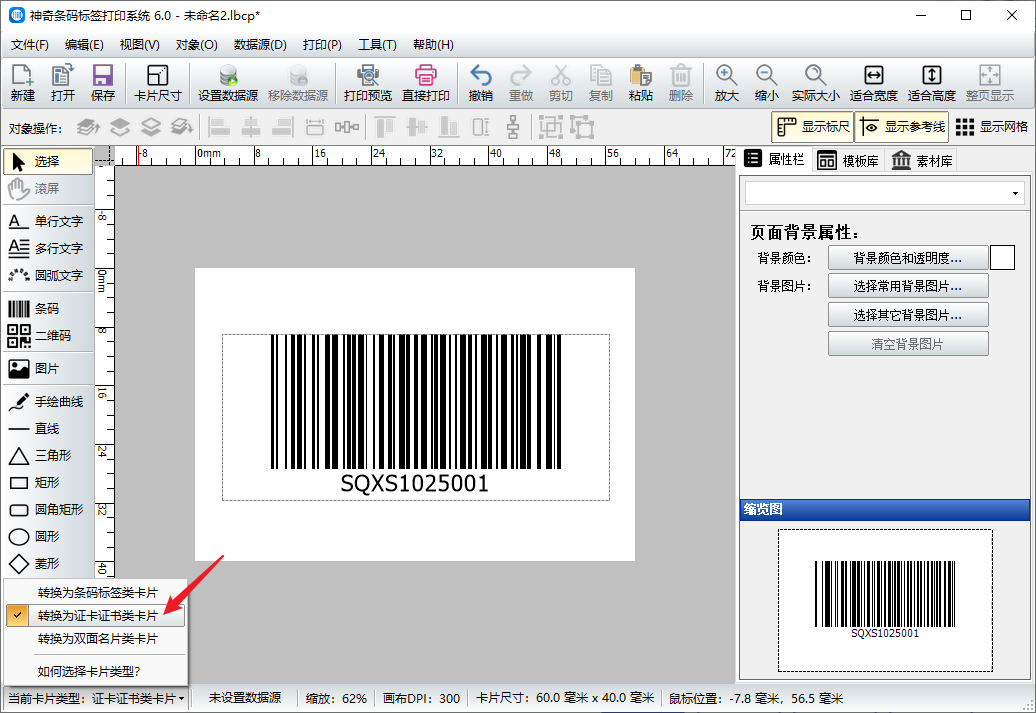Viewport: 1036px width, 713px height.
Task: Click 未设置数据源 in the status bar
Action: (244, 698)
